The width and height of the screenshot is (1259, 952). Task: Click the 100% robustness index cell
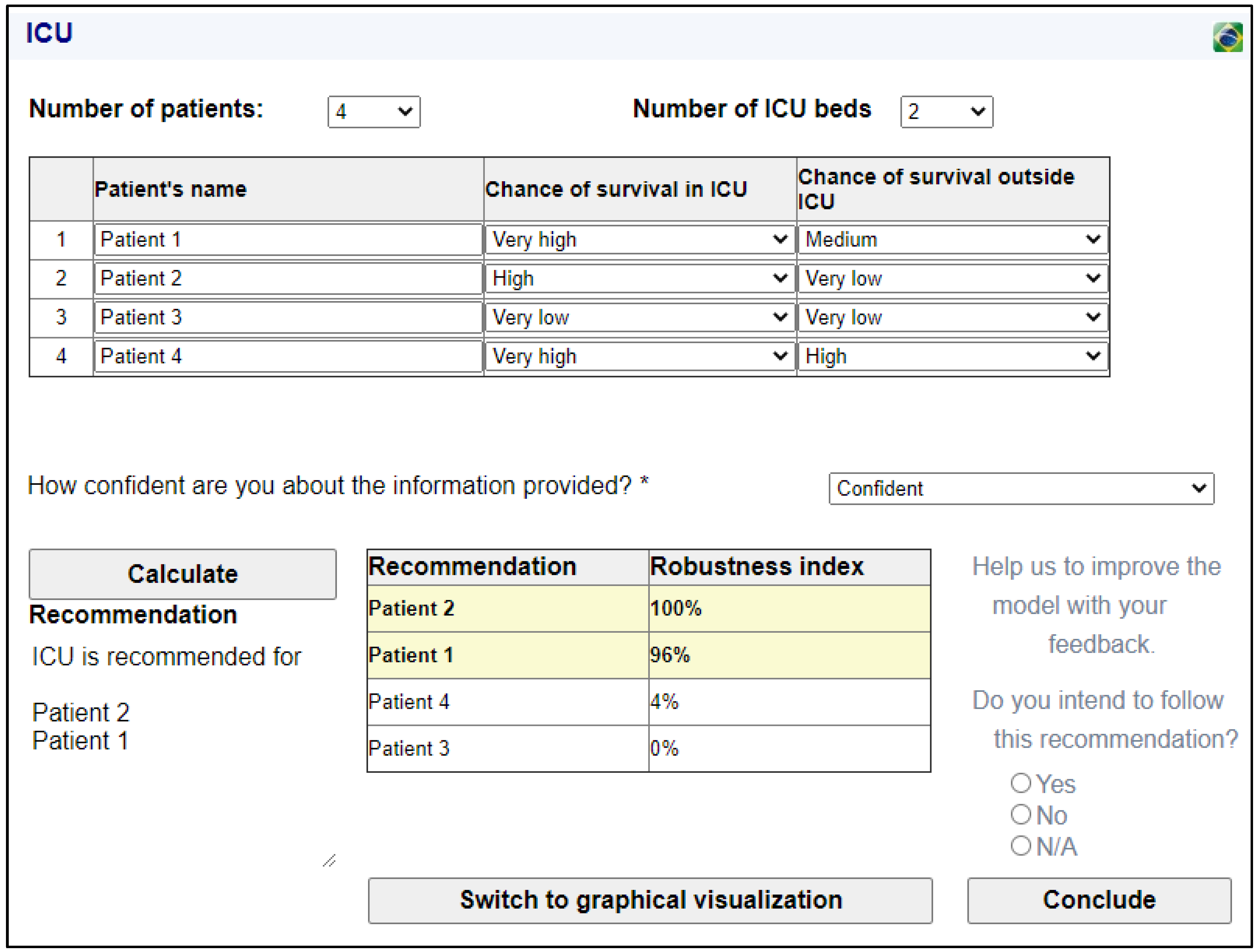789,608
